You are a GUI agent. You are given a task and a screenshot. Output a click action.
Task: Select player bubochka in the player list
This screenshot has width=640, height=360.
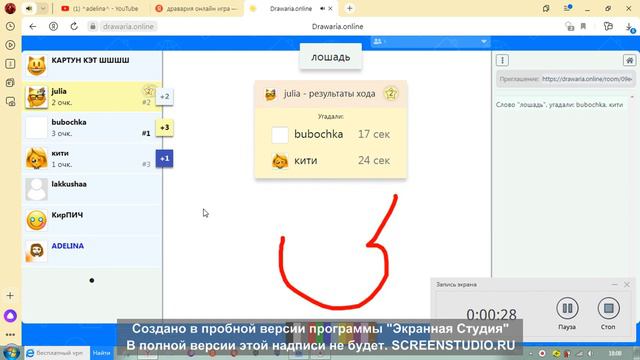click(x=92, y=128)
